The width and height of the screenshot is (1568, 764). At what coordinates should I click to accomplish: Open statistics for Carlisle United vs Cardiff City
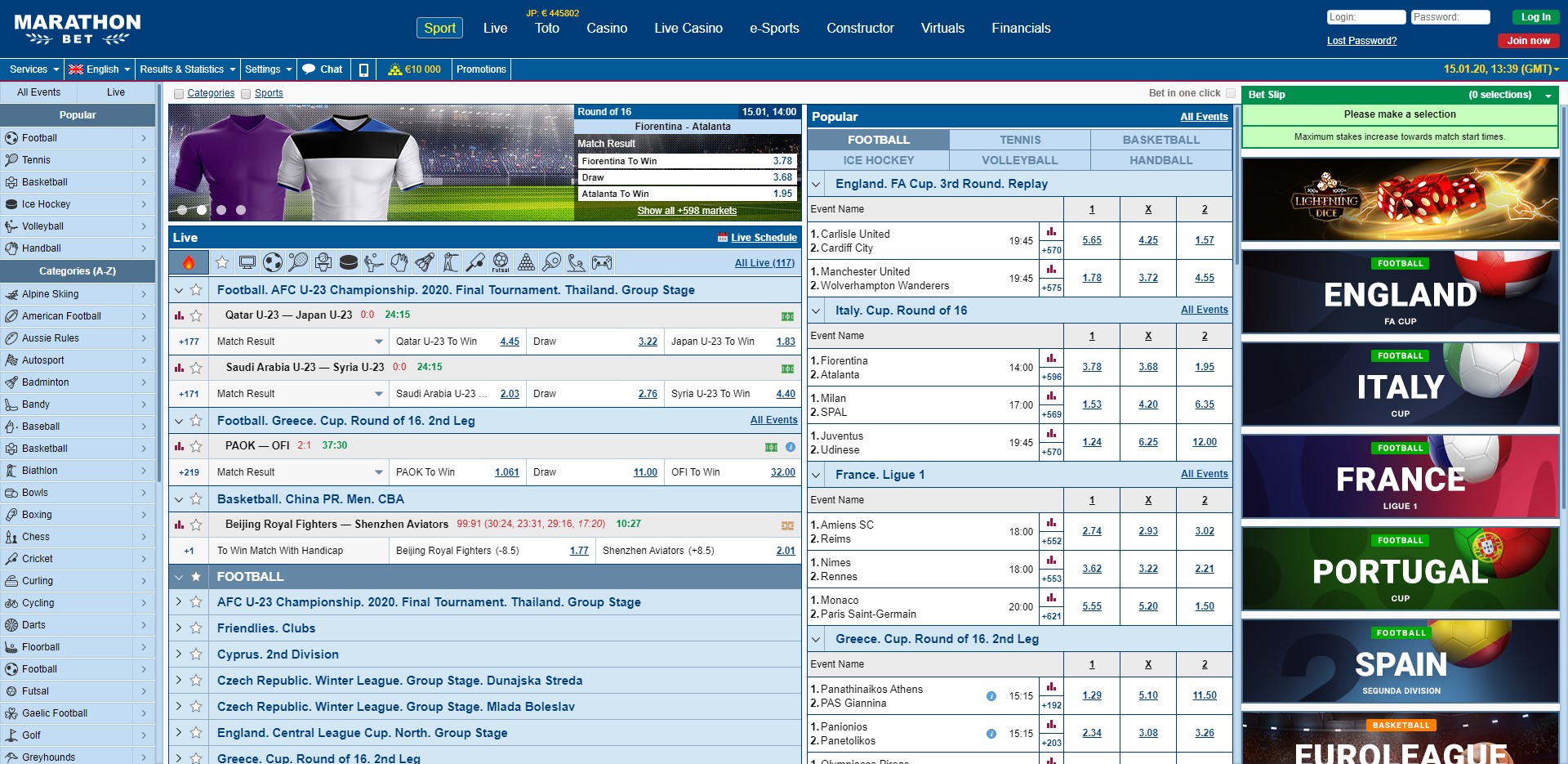point(1051,231)
